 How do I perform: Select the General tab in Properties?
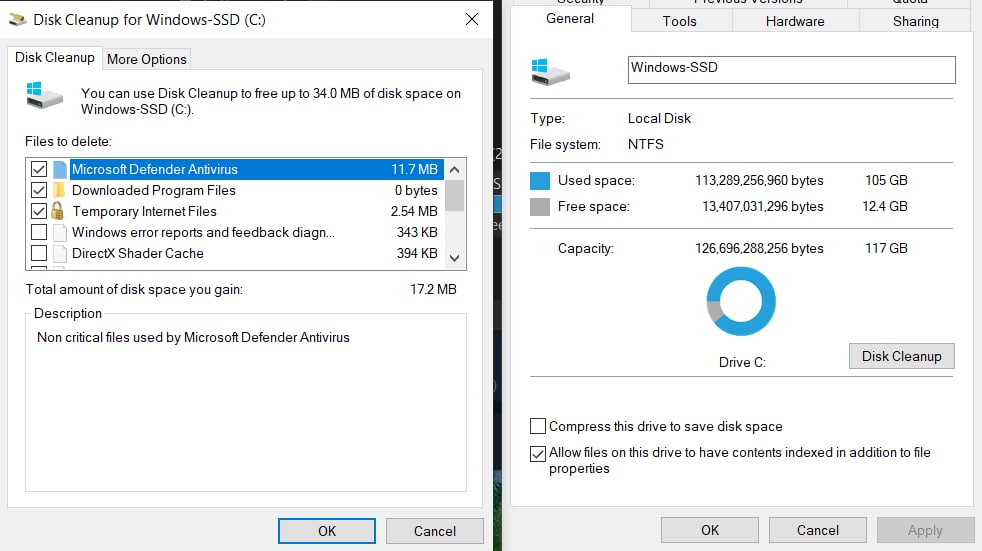[570, 19]
